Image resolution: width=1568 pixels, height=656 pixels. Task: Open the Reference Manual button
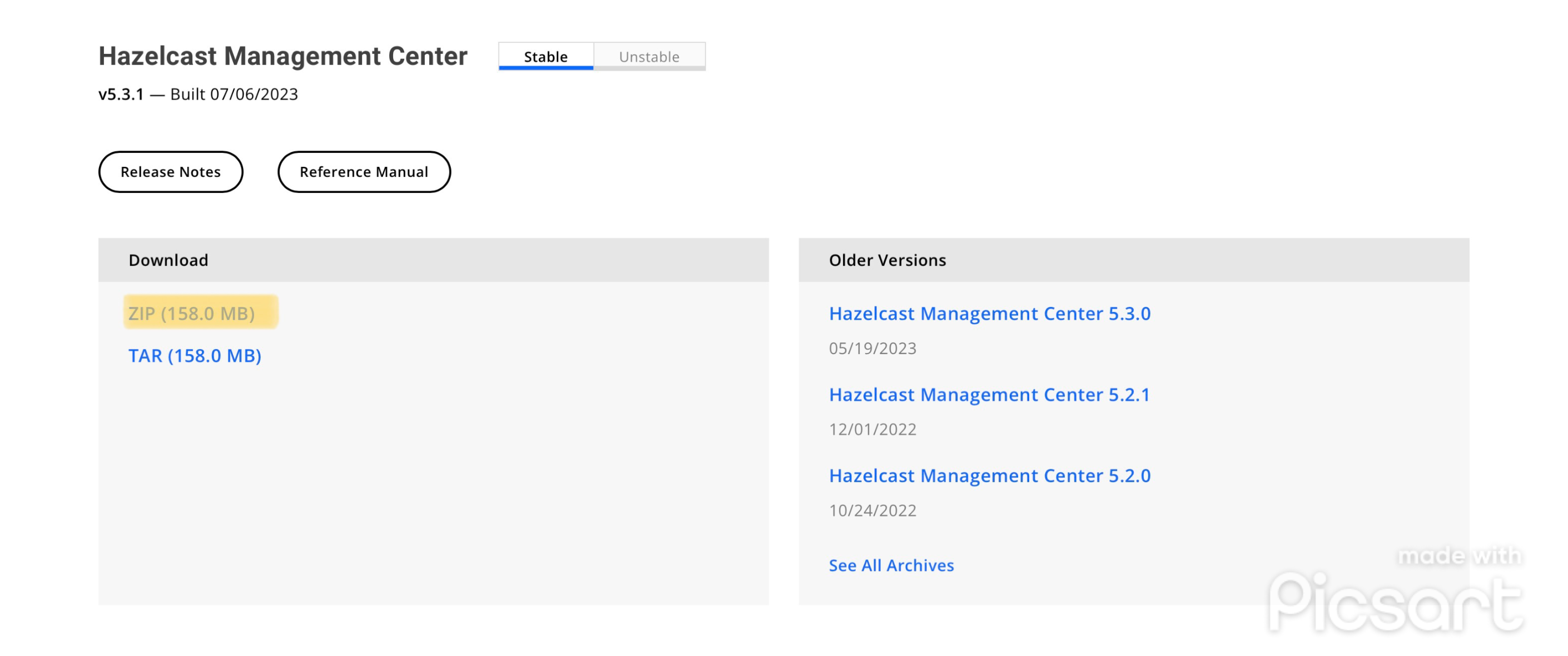coord(364,172)
